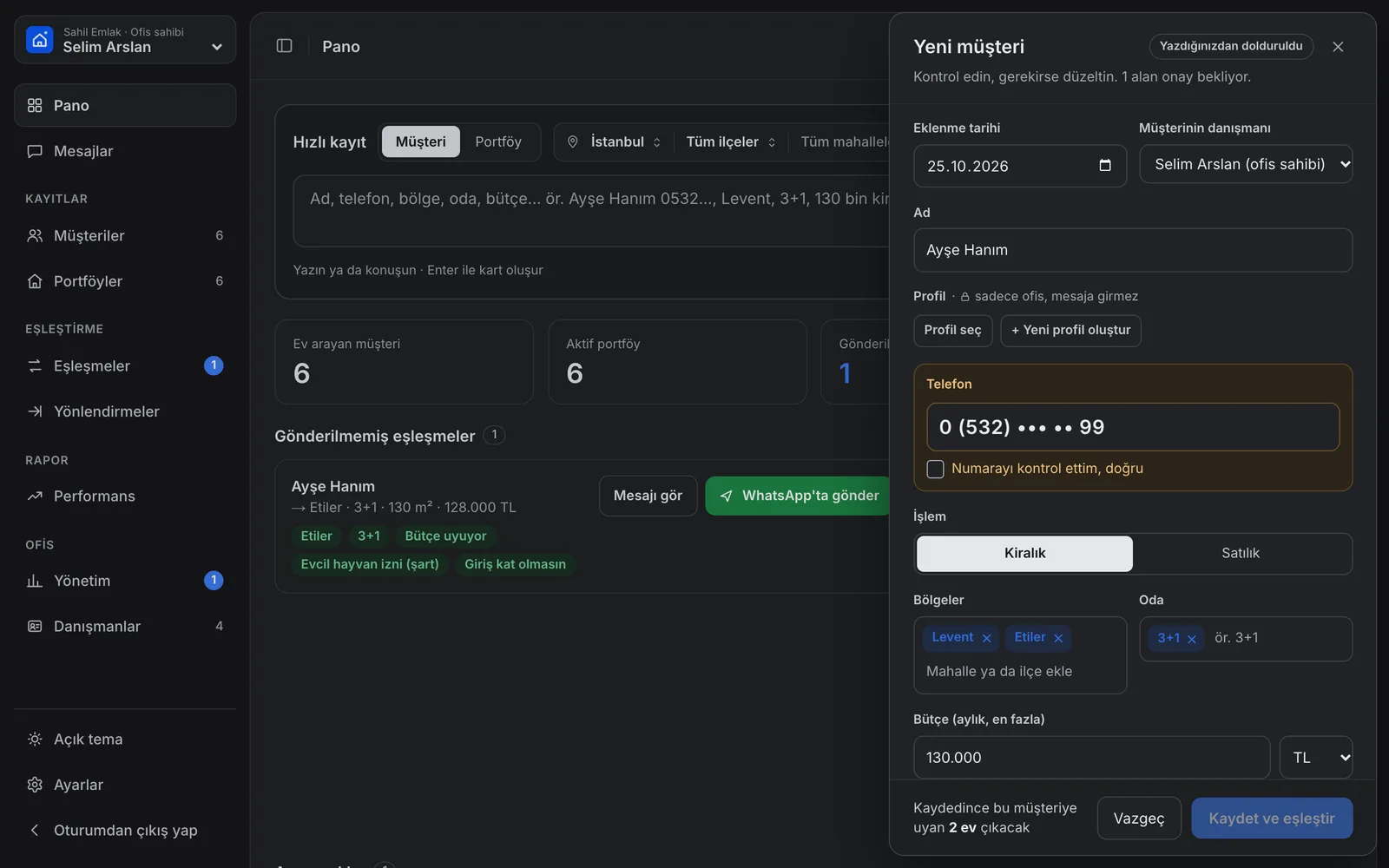1389x868 pixels.
Task: Open Ayarlar settings
Action: pos(125,785)
